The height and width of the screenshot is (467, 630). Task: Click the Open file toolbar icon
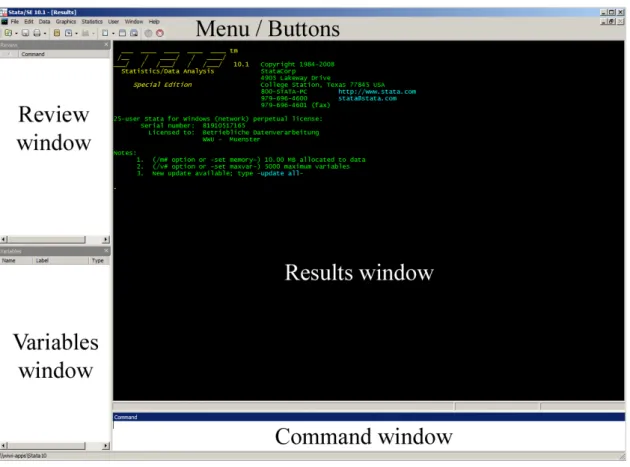tap(8, 33)
